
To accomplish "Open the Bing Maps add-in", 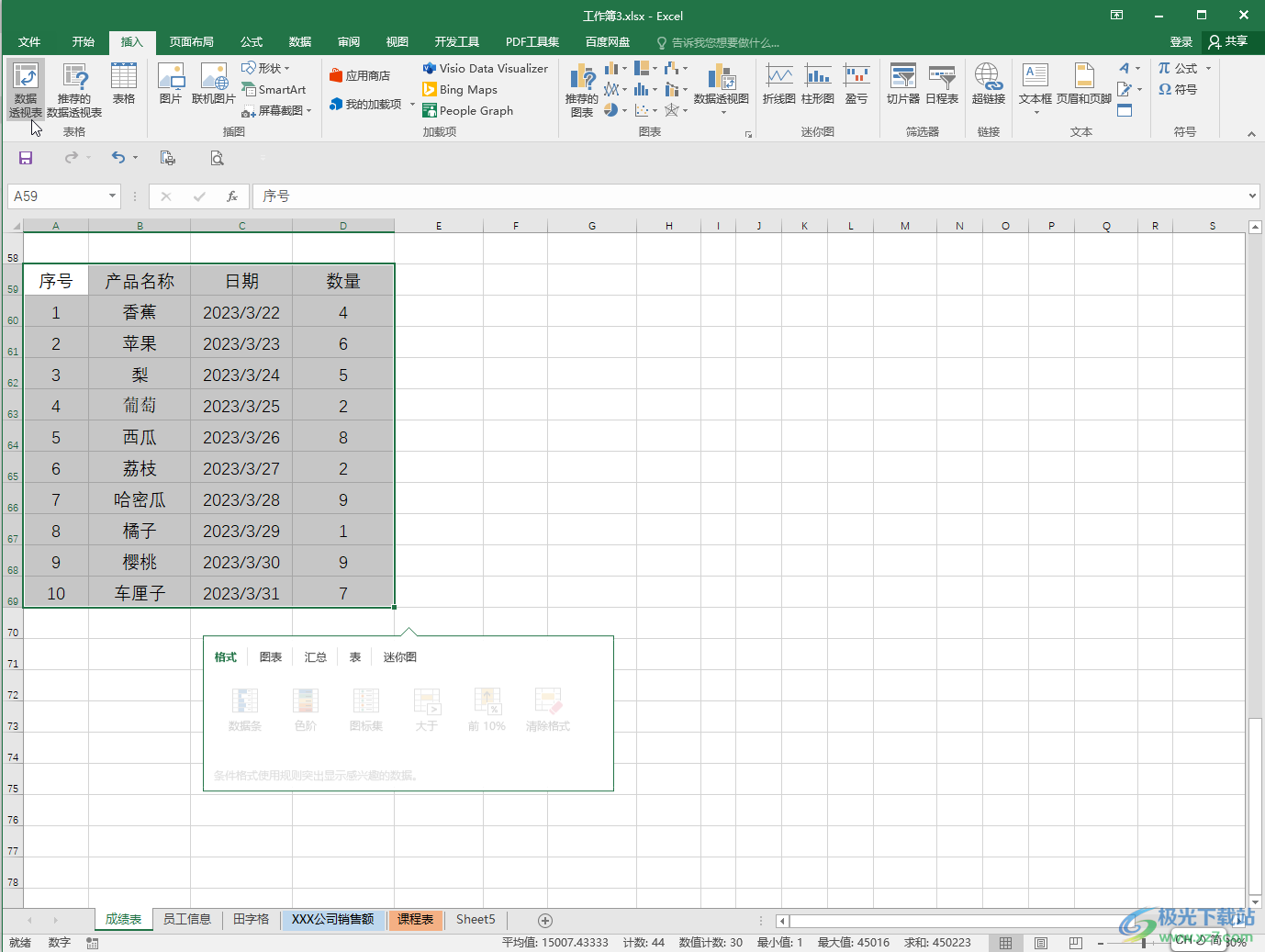I will pyautogui.click(x=460, y=90).
